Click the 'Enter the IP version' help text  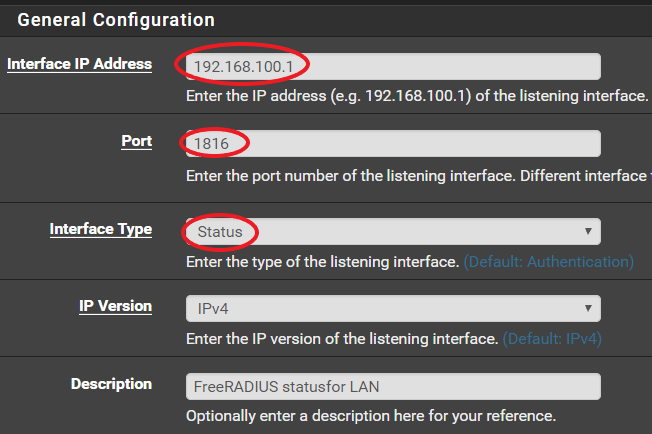(342, 339)
